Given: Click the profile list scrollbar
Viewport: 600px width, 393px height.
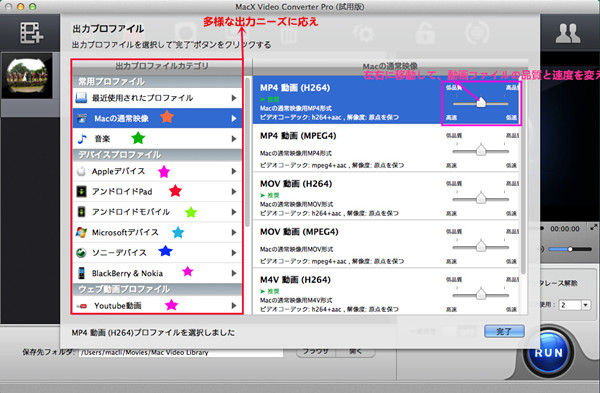Looking at the screenshot, I should click(523, 176).
